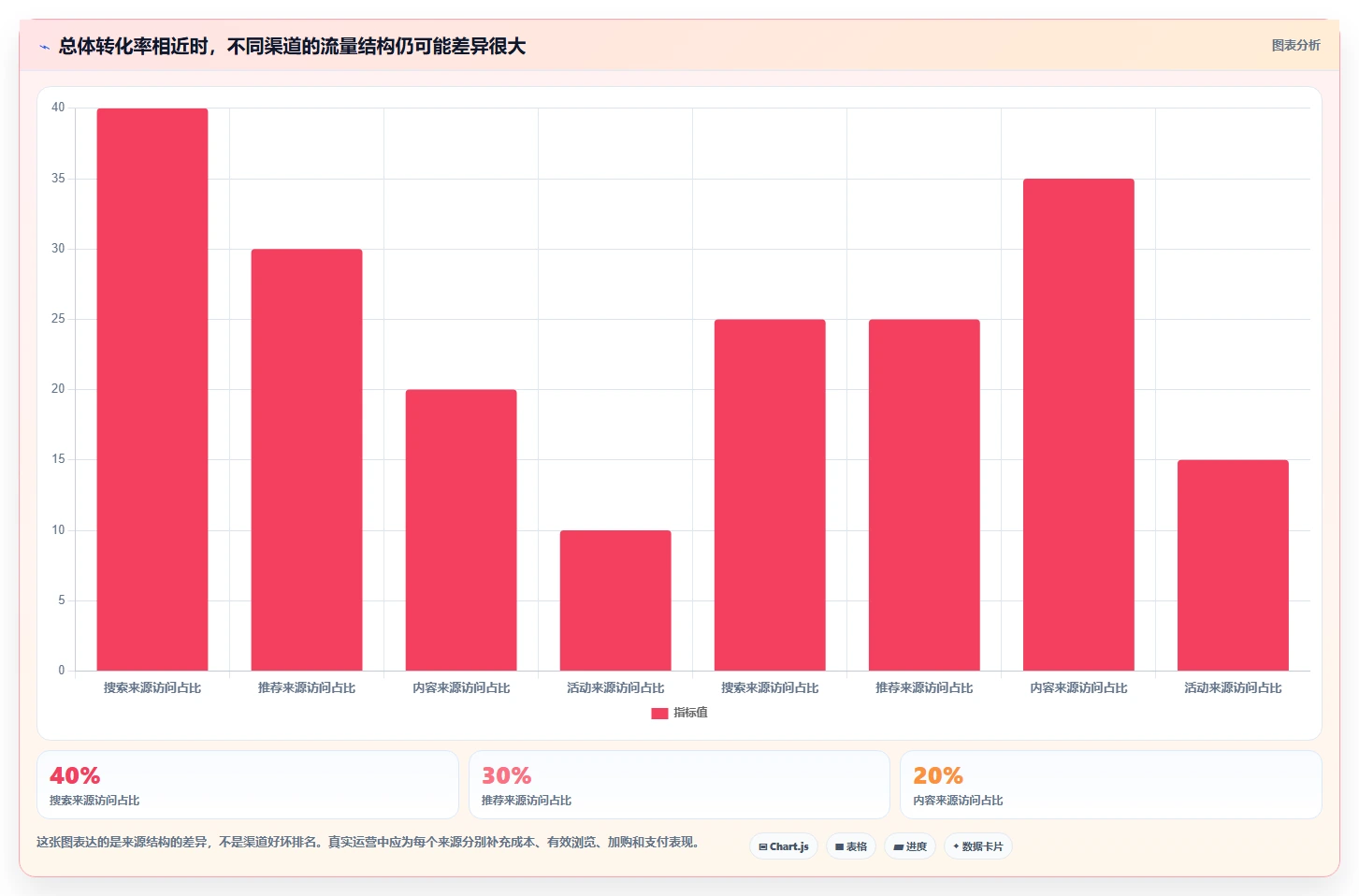
Task: Click the lightning icon beside the chart title
Action: [x=44, y=47]
